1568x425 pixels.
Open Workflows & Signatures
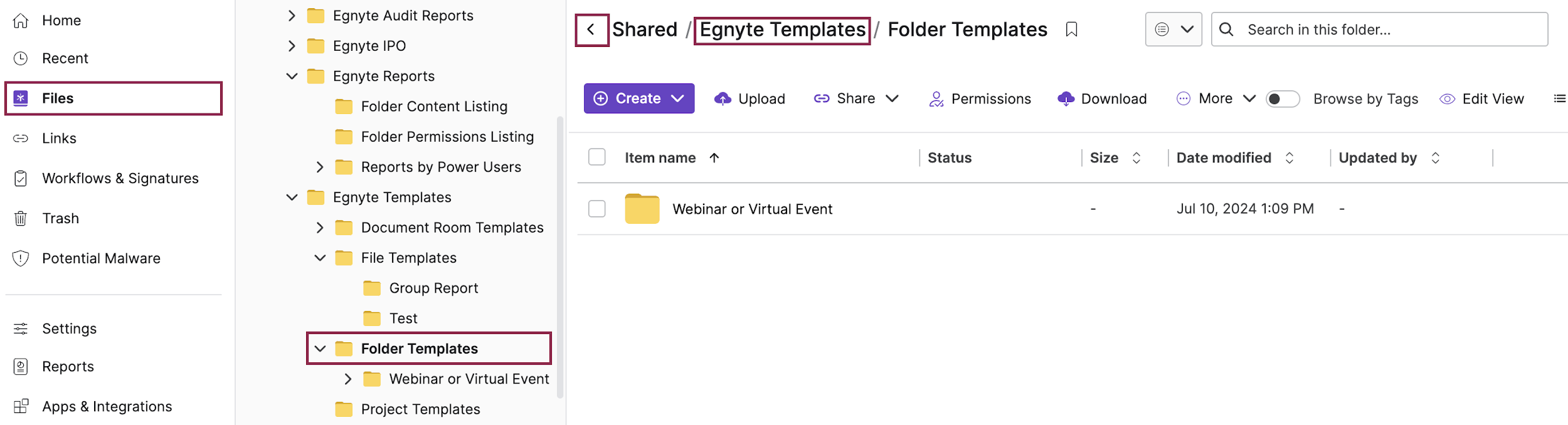(x=120, y=179)
